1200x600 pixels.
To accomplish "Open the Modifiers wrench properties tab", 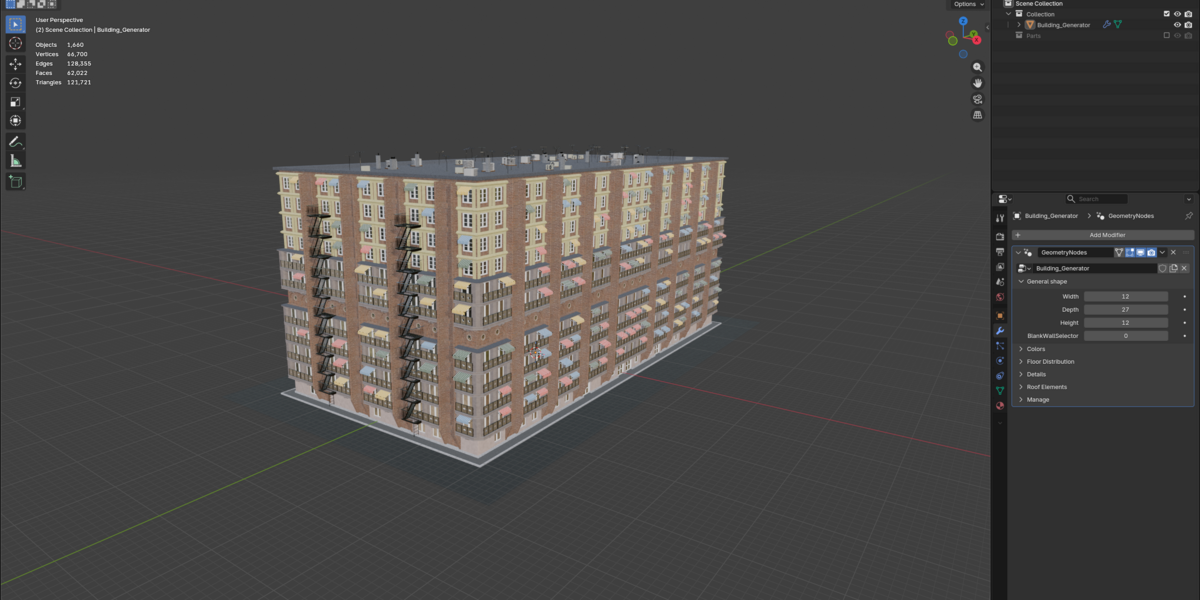I will (999, 330).
